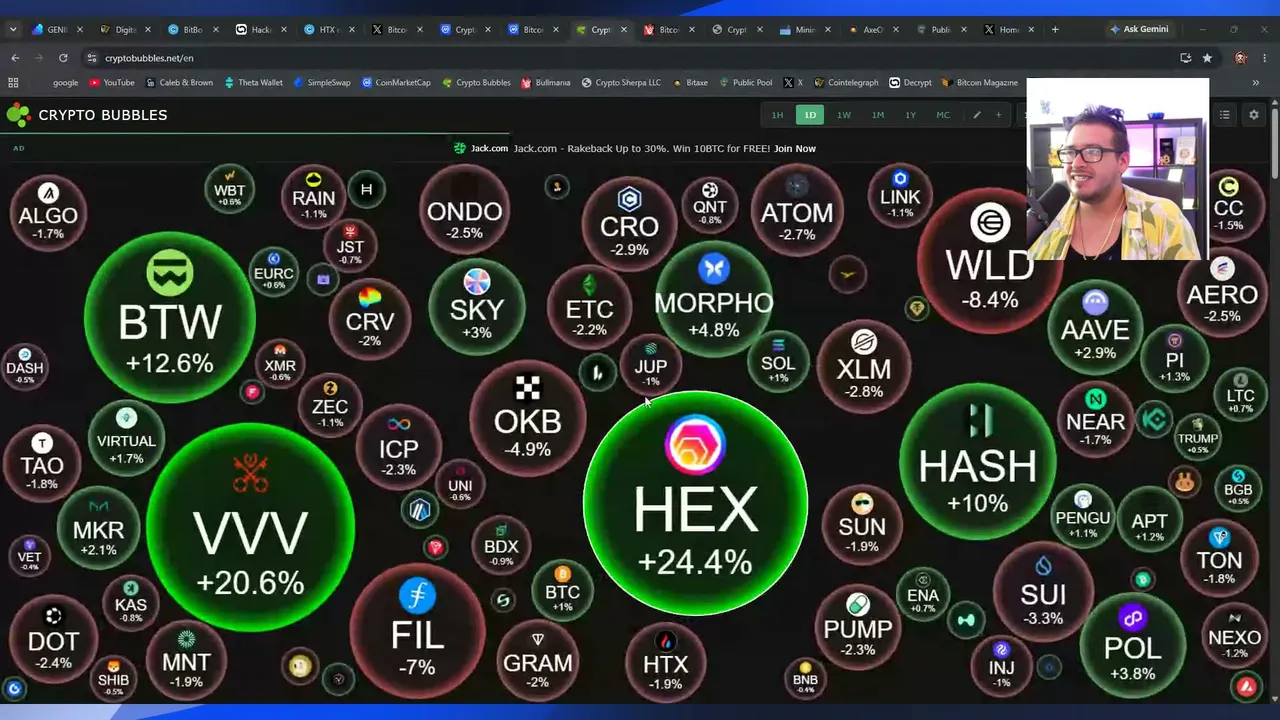
Task: Select the BTC bubble
Action: [x=562, y=588]
